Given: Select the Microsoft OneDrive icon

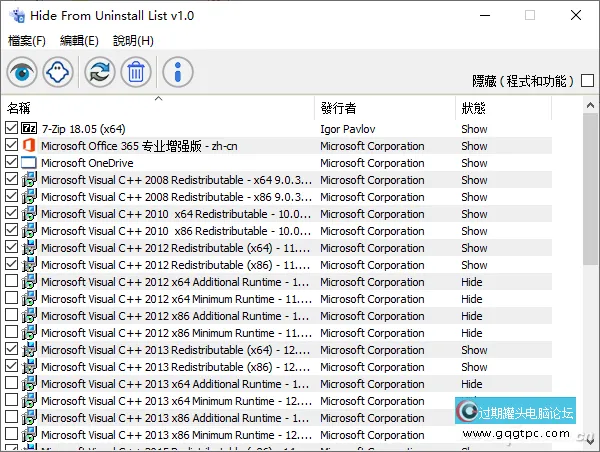Looking at the screenshot, I should pyautogui.click(x=28, y=163).
